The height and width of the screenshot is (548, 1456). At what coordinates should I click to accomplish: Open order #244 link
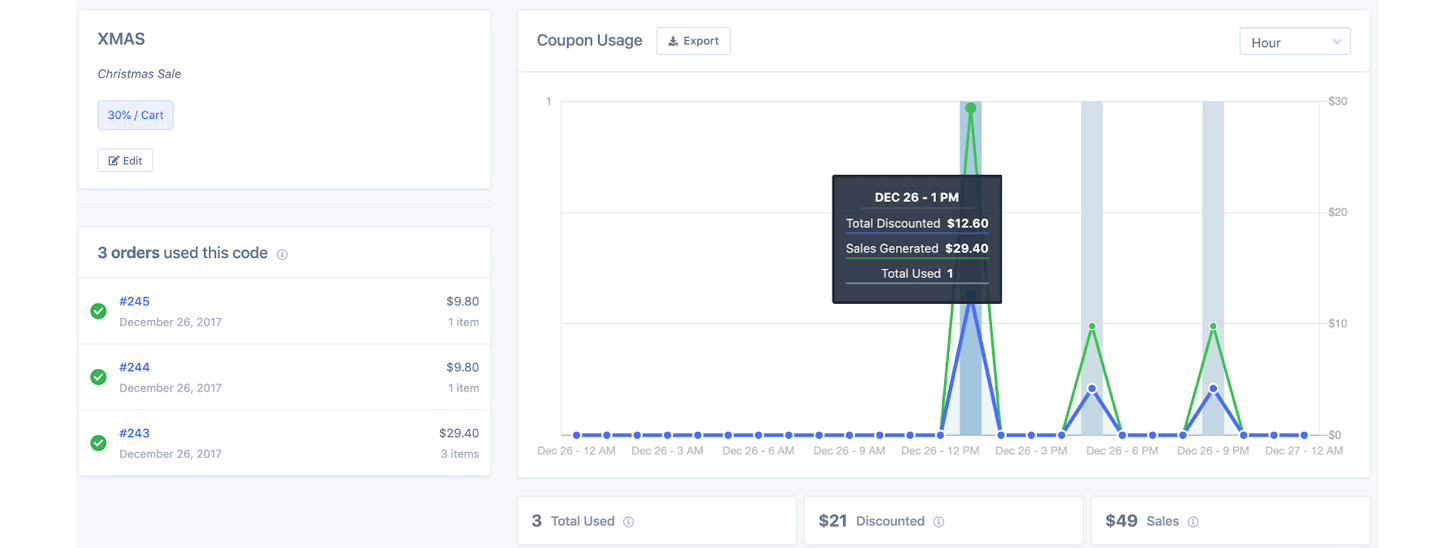tap(134, 367)
